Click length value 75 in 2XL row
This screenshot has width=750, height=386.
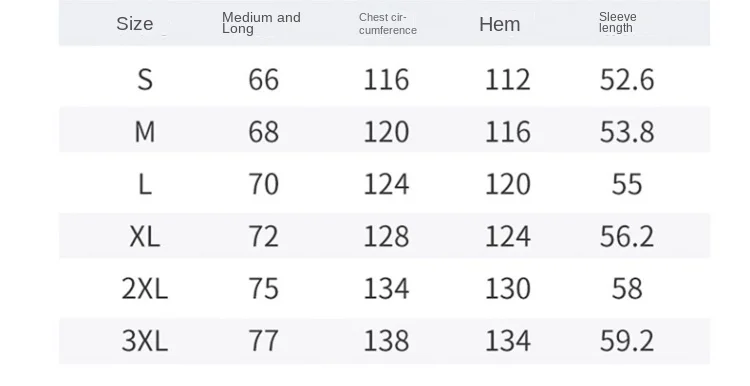pyautogui.click(x=264, y=288)
